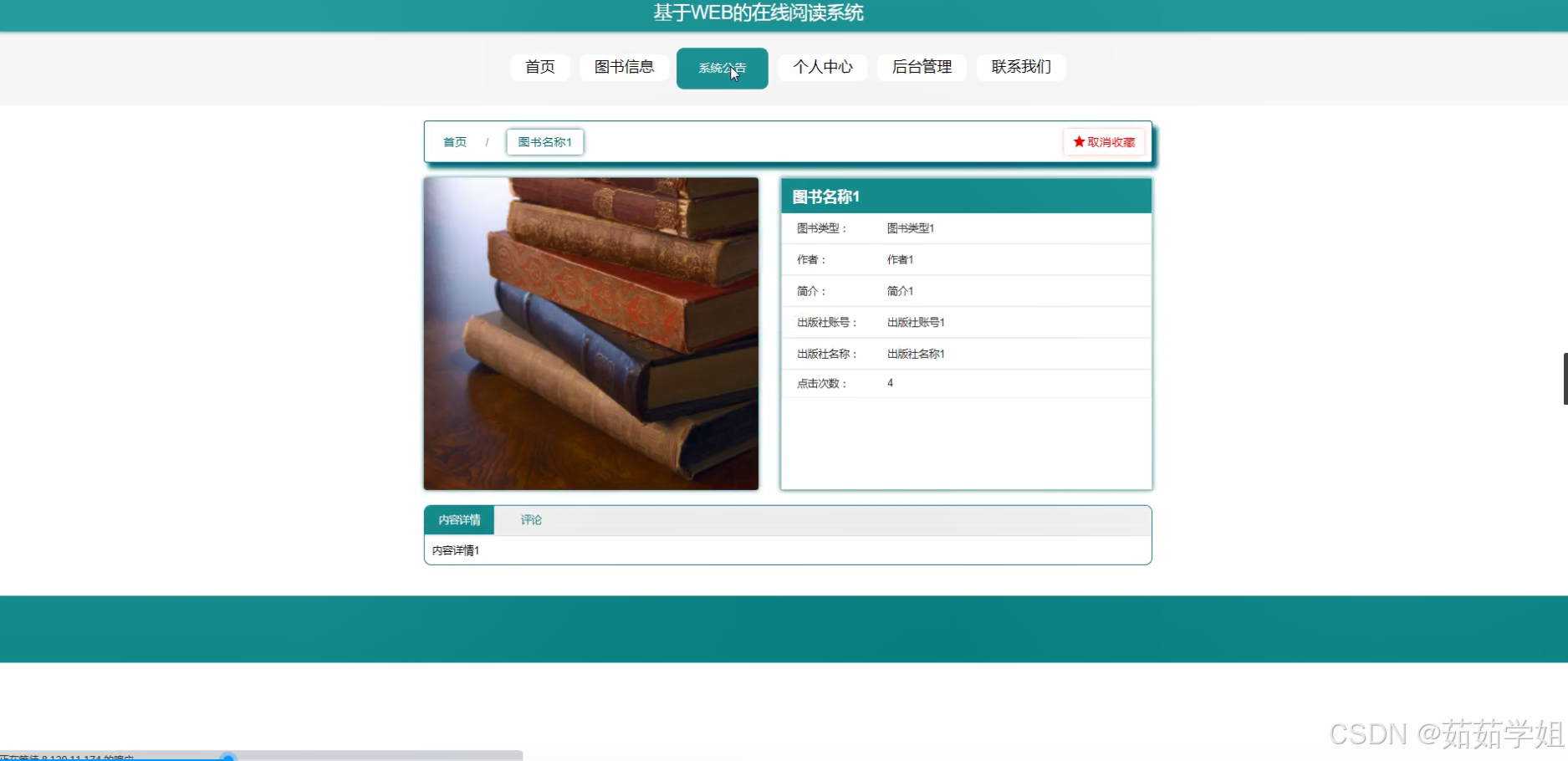Viewport: 1568px width, 761px height.
Task: Click the red star icon beside 取消收藏
Action: pos(1077,141)
